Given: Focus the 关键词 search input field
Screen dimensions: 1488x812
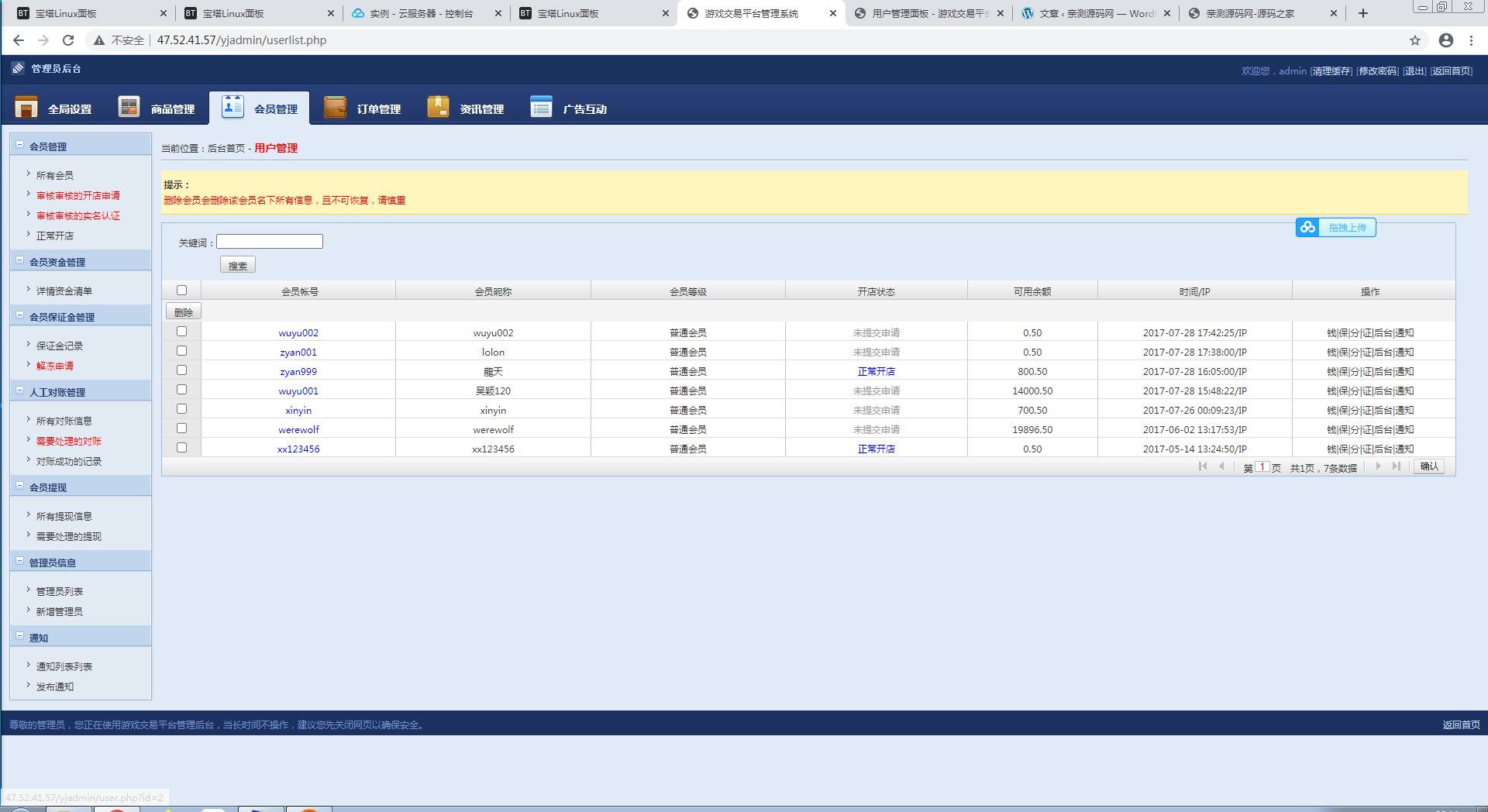Looking at the screenshot, I should 270,242.
